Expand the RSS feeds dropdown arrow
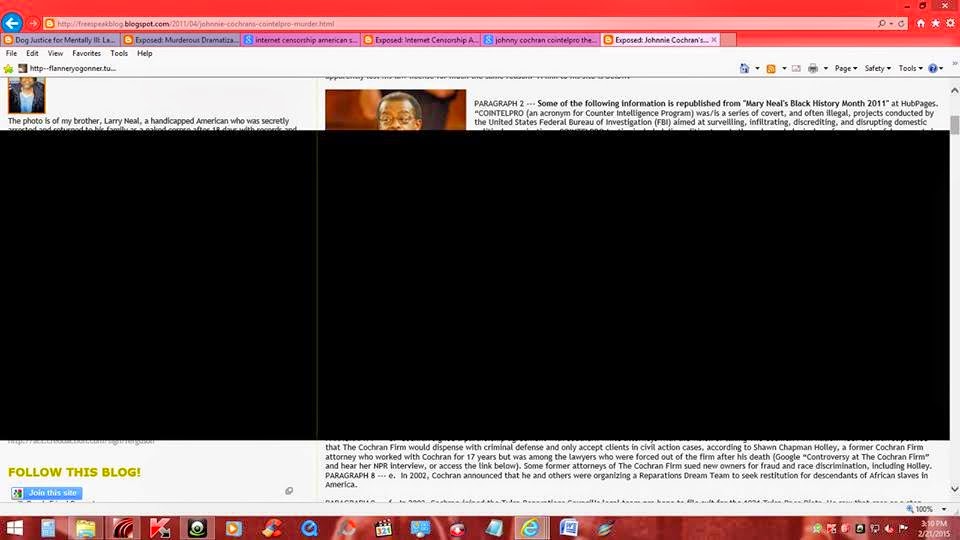This screenshot has height=540, width=960. (x=784, y=69)
